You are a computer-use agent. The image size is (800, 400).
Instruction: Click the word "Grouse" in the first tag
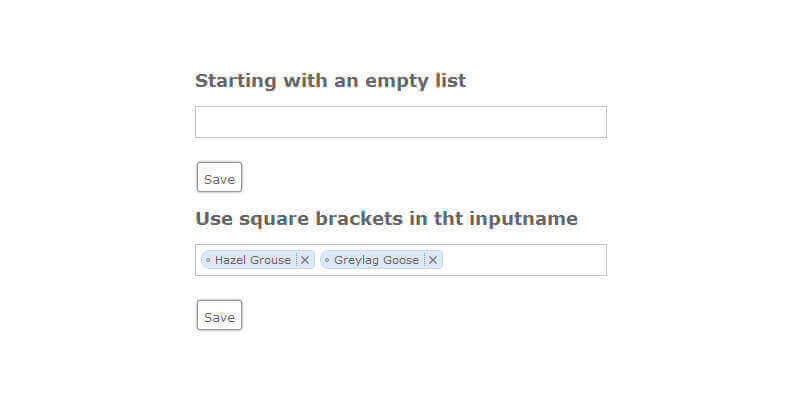[x=270, y=260]
